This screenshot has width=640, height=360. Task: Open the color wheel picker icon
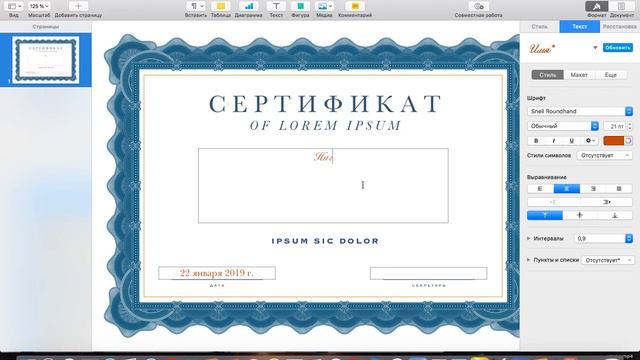tap(629, 141)
